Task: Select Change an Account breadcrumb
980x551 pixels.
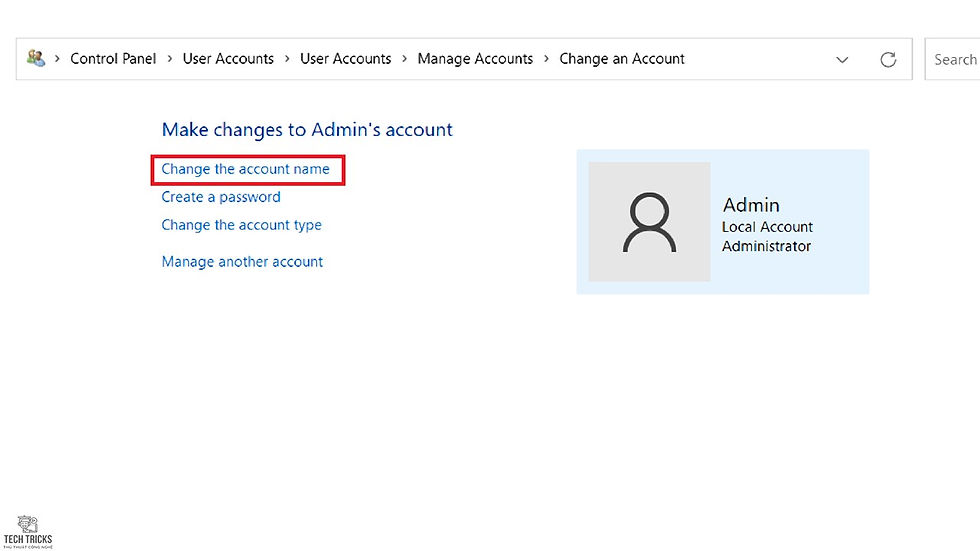Action: [x=622, y=59]
